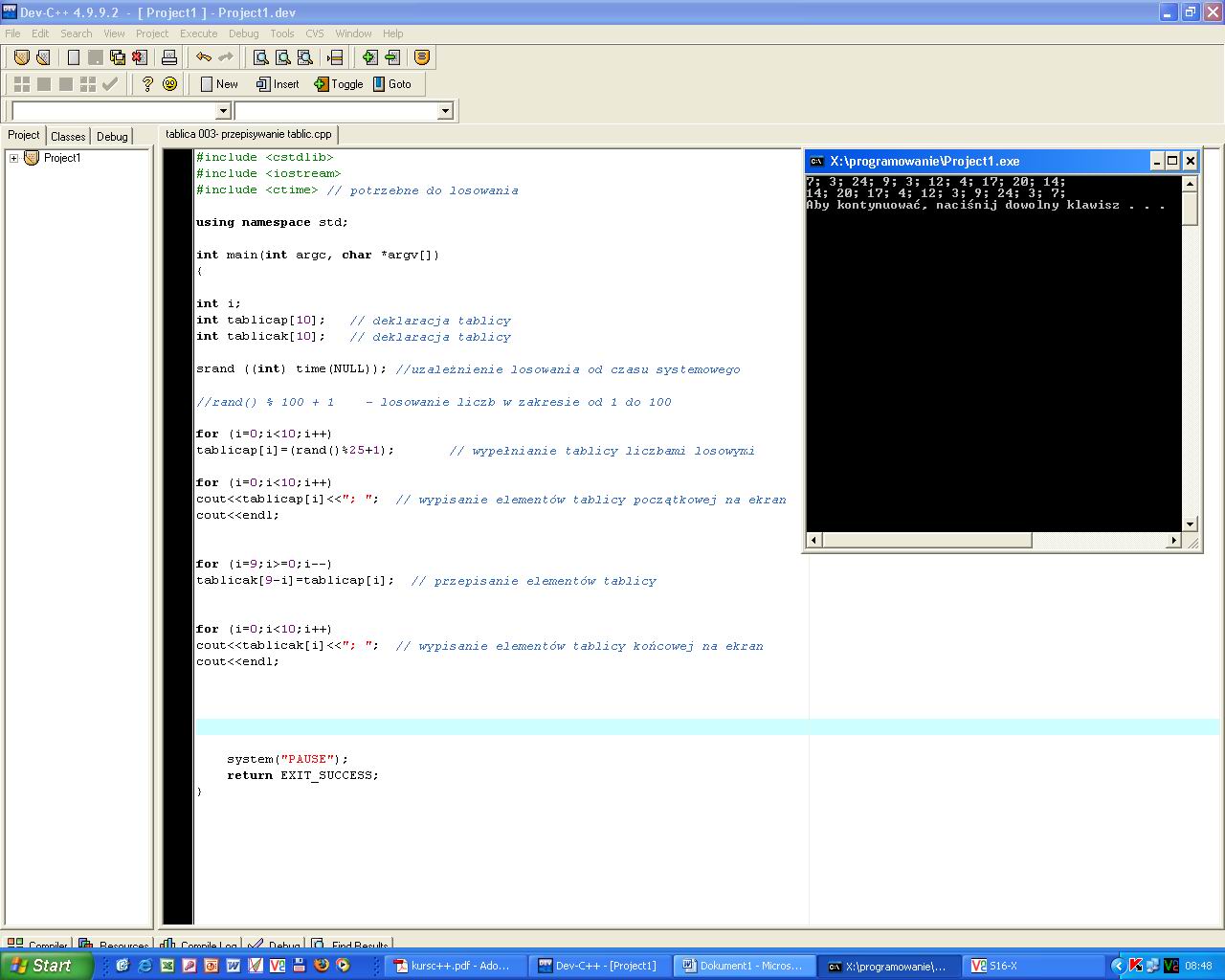Click the Search Again magnifier icon
Image resolution: width=1225 pixels, height=980 pixels.
point(304,57)
